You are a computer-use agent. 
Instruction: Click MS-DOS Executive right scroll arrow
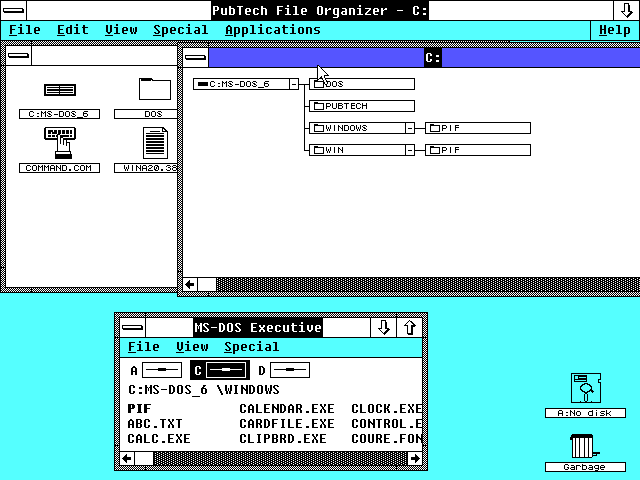click(415, 458)
